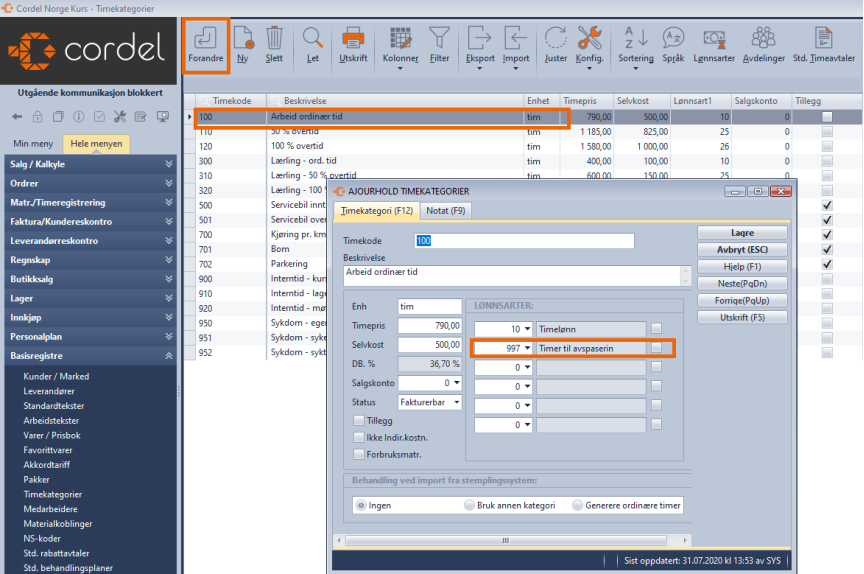864x574 pixels.
Task: Click the Juster refresh icon
Action: pyautogui.click(x=555, y=38)
